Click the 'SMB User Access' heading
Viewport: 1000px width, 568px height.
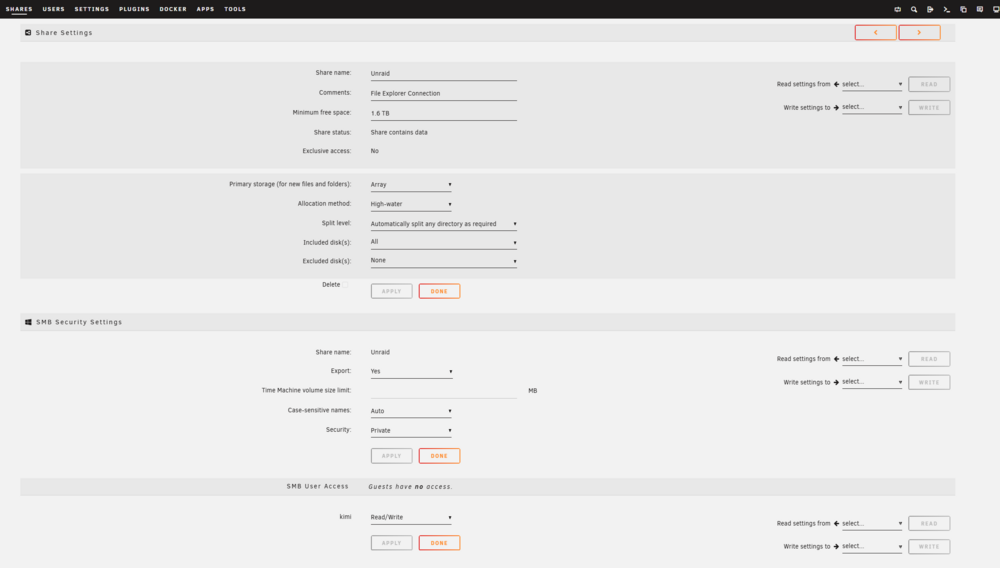tap(318, 486)
